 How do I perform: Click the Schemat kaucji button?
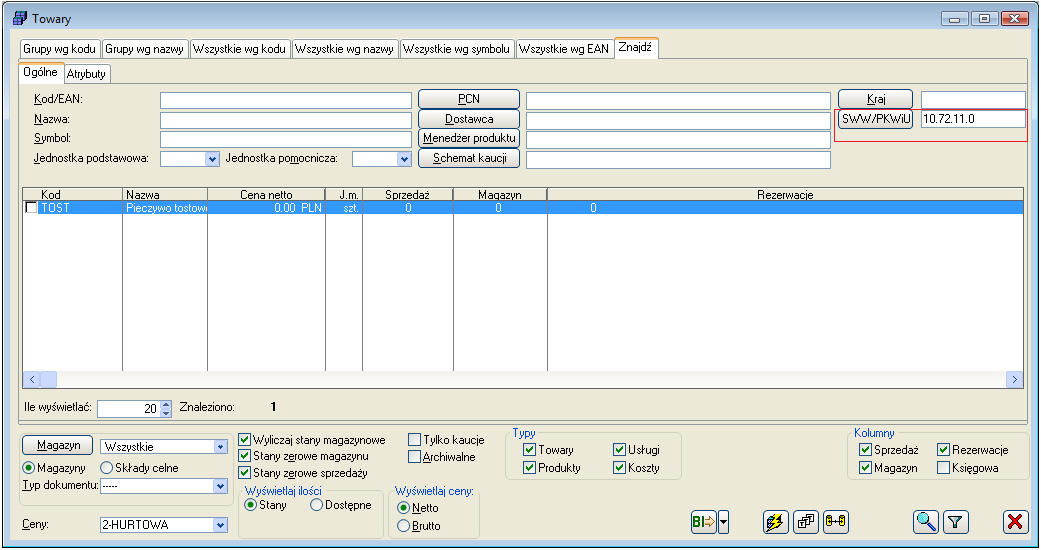469,158
